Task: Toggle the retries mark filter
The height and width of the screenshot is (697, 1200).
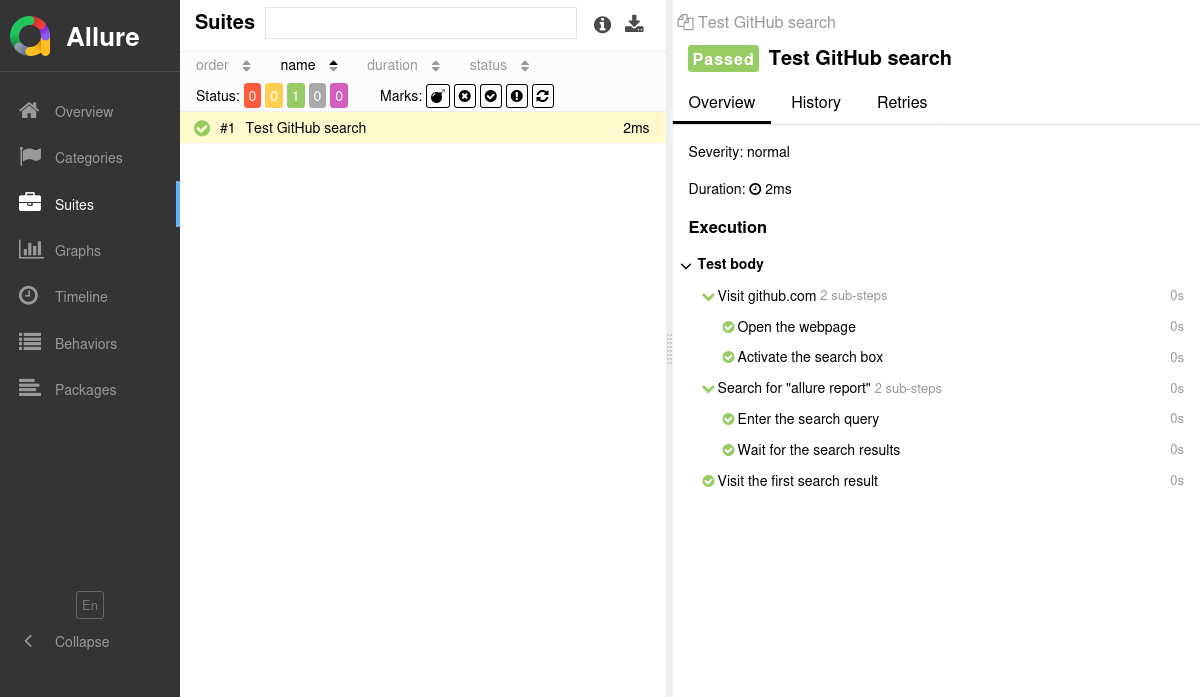Action: click(543, 96)
